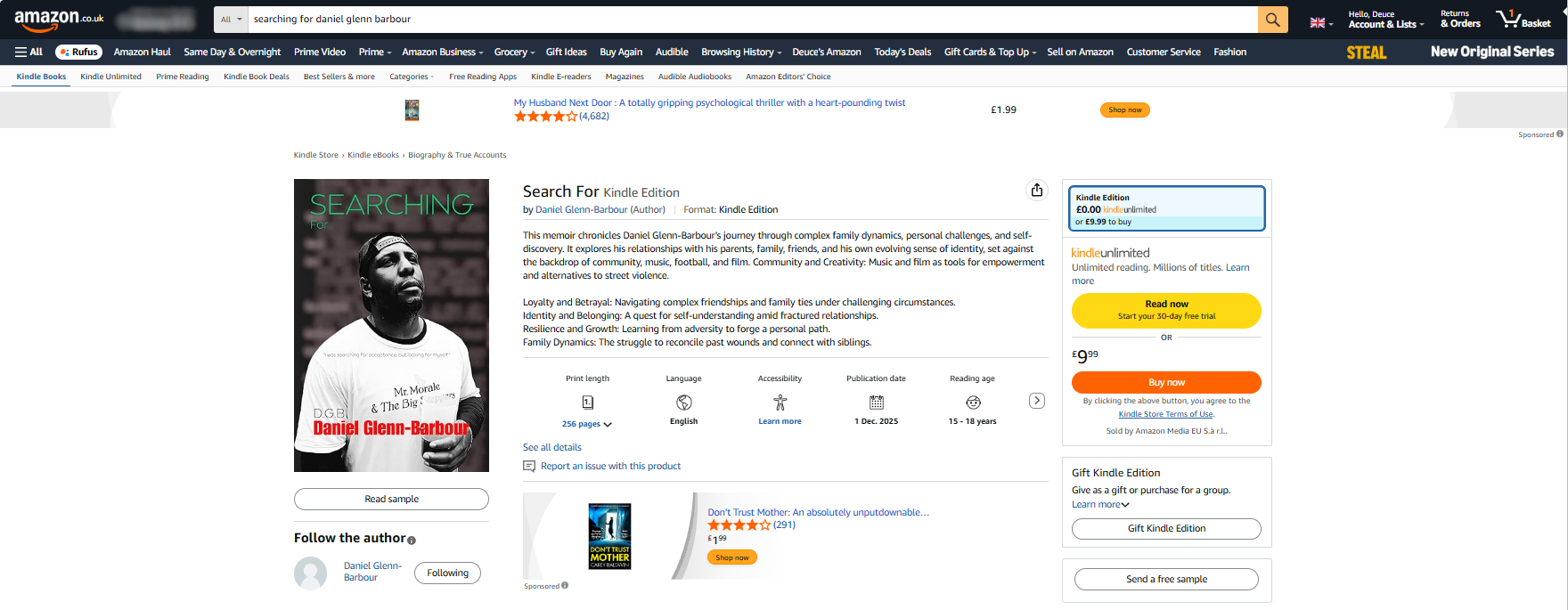
Task: Go to Prime Reading tab
Action: [x=183, y=77]
